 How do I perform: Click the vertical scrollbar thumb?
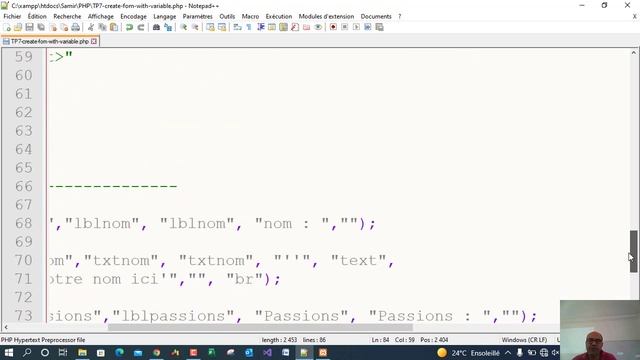tap(633, 251)
